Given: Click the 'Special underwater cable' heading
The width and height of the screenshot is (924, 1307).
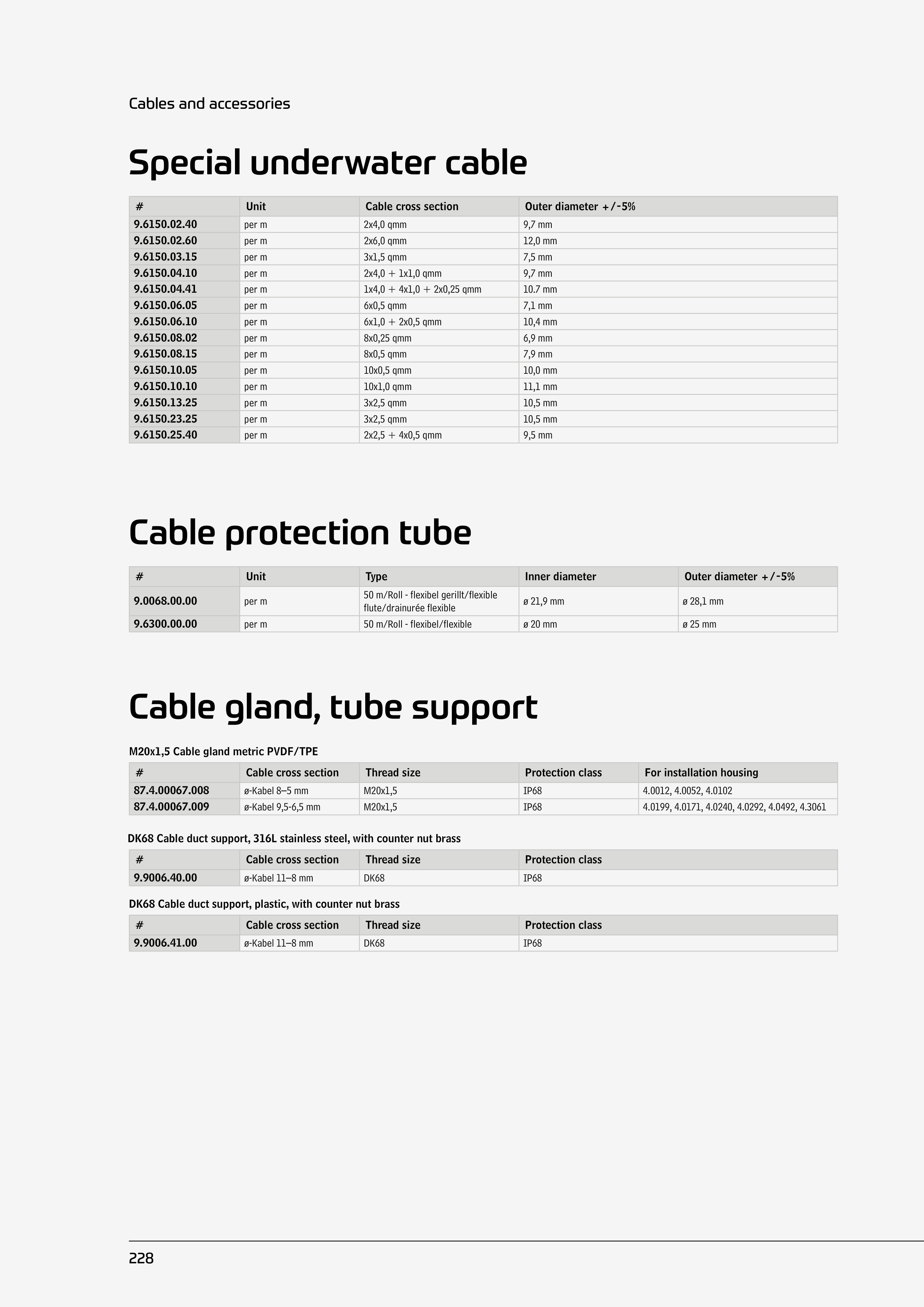Looking at the screenshot, I should (327, 163).
